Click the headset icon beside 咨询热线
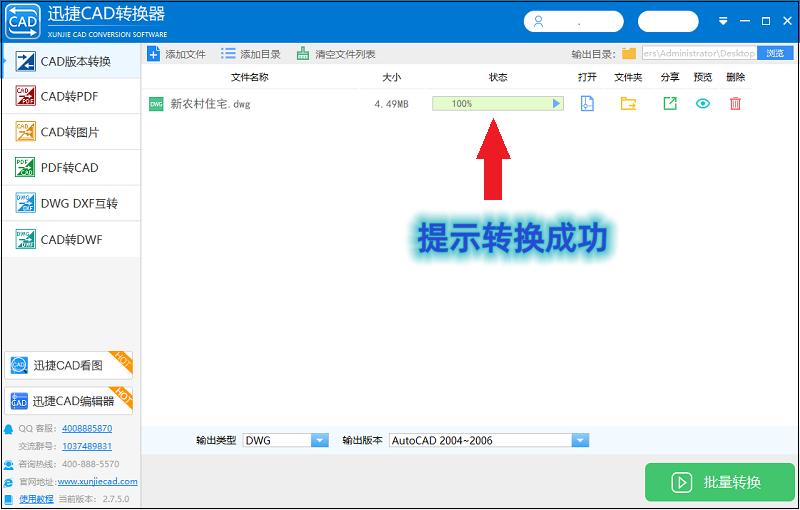 coord(9,465)
